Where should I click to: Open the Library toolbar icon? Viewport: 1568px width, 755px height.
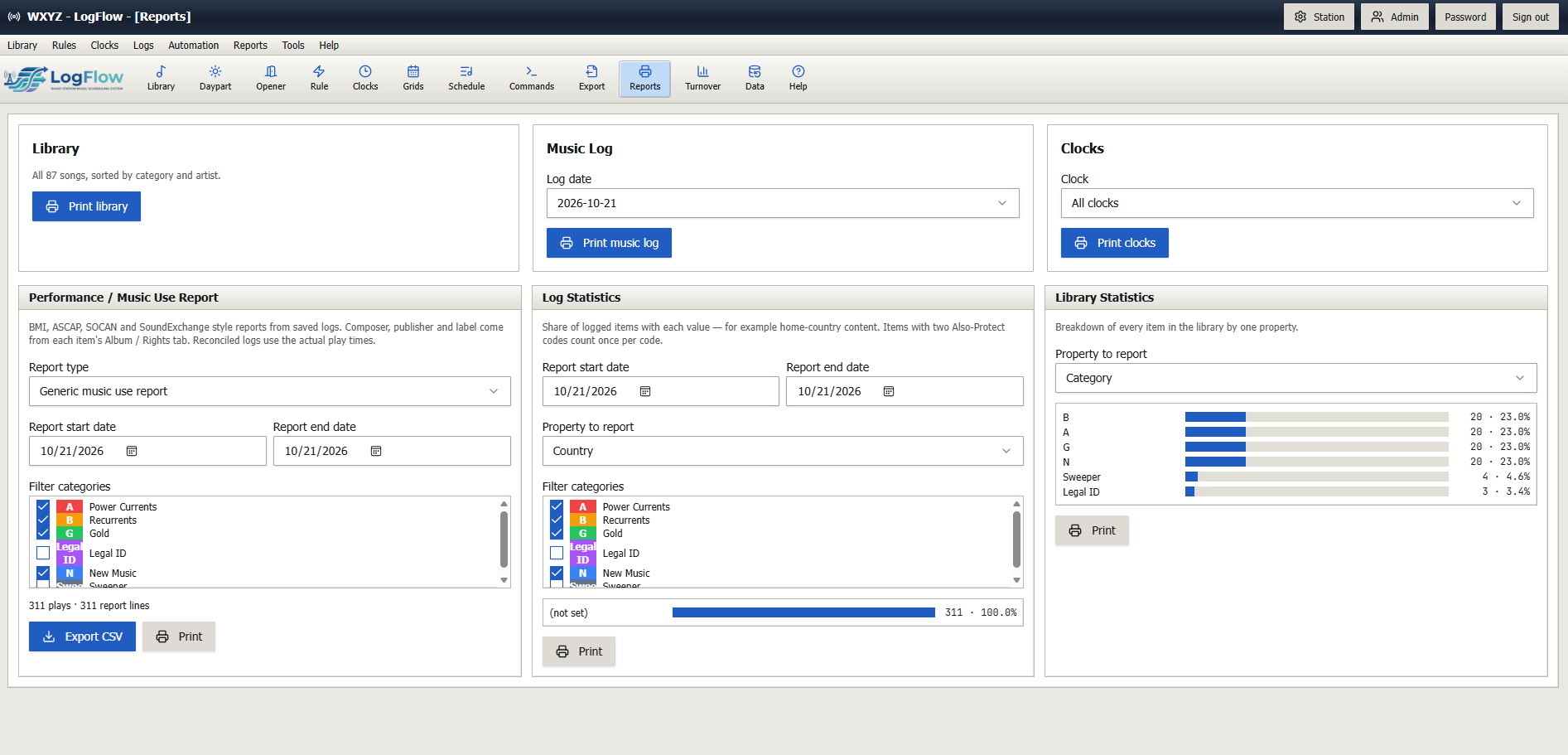coord(161,79)
